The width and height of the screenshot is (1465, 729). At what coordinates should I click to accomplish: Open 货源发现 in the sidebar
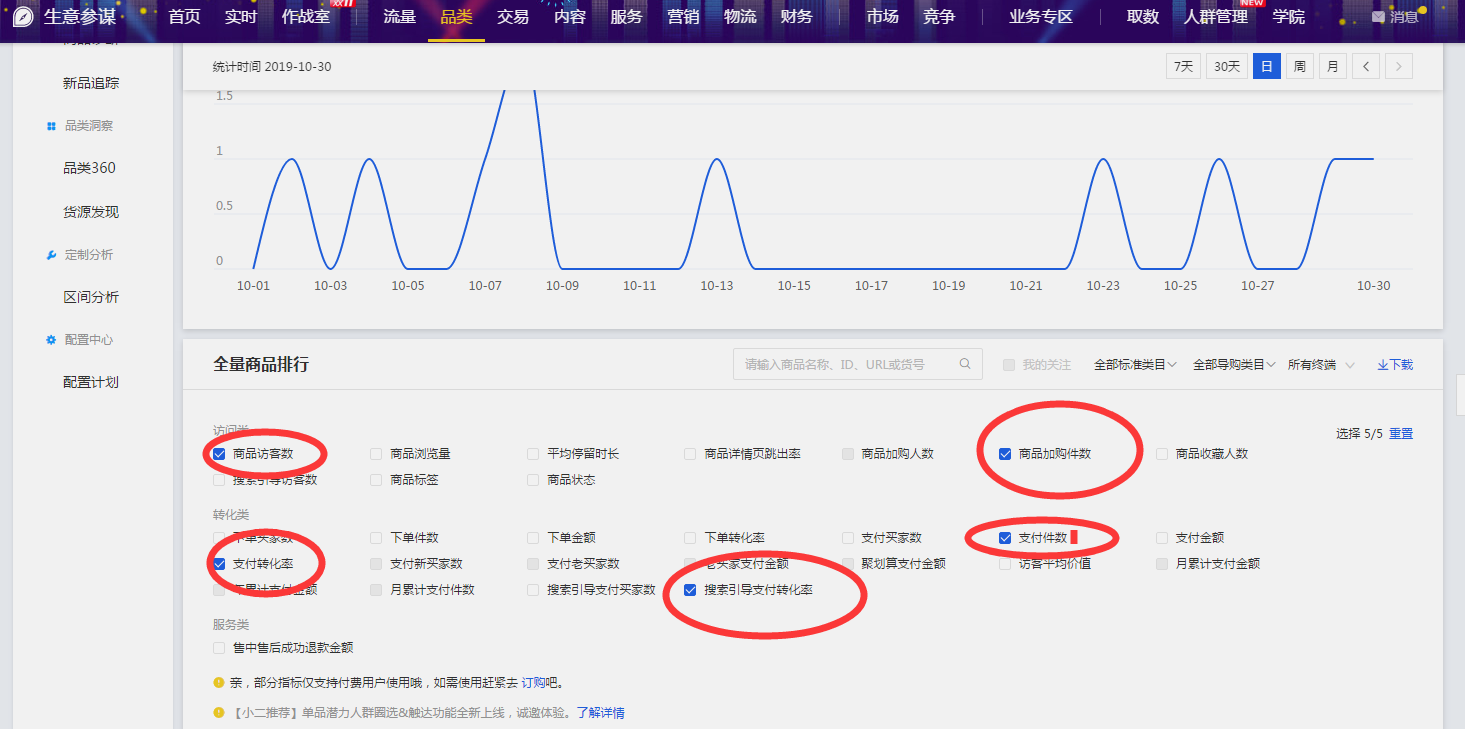91,212
